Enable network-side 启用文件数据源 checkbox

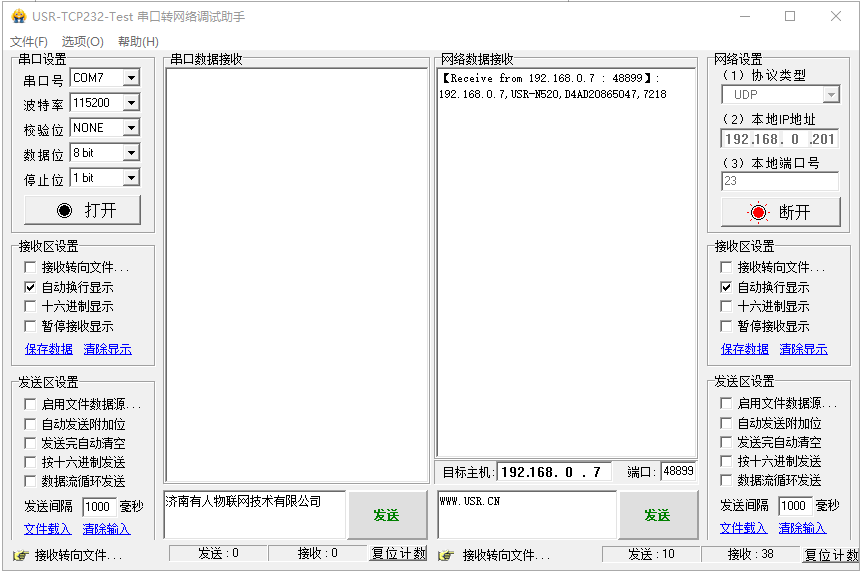[x=726, y=403]
